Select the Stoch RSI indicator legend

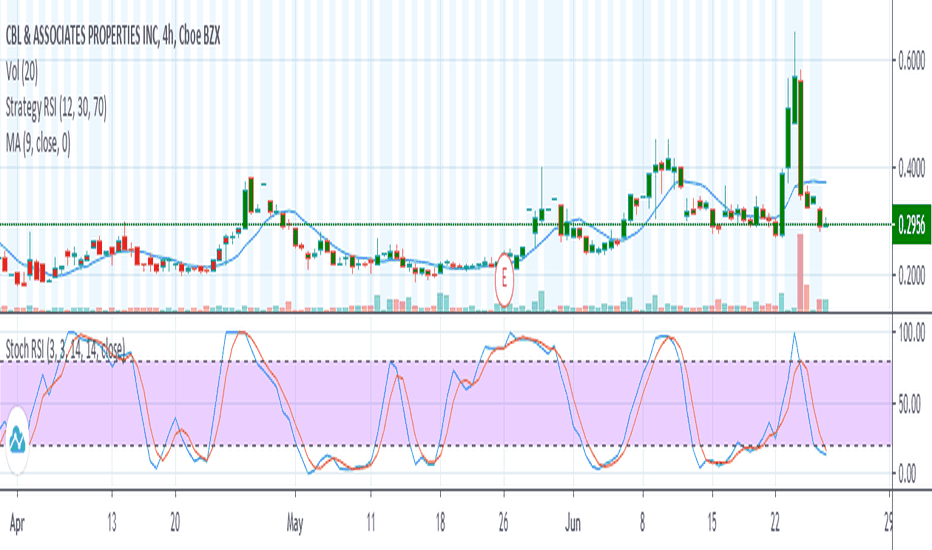pos(65,350)
